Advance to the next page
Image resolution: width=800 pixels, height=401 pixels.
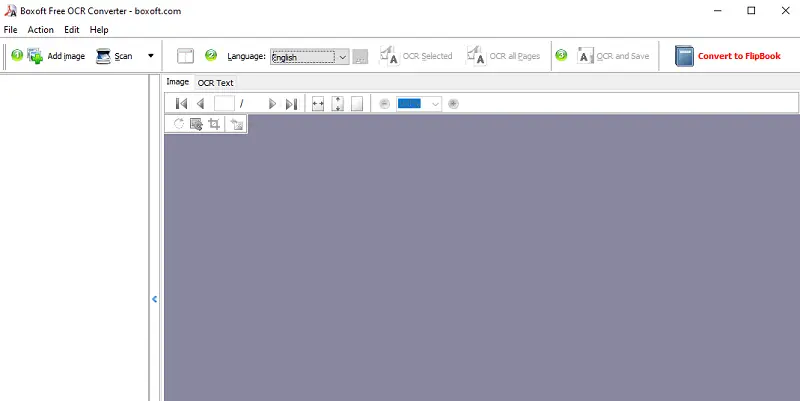point(272,103)
